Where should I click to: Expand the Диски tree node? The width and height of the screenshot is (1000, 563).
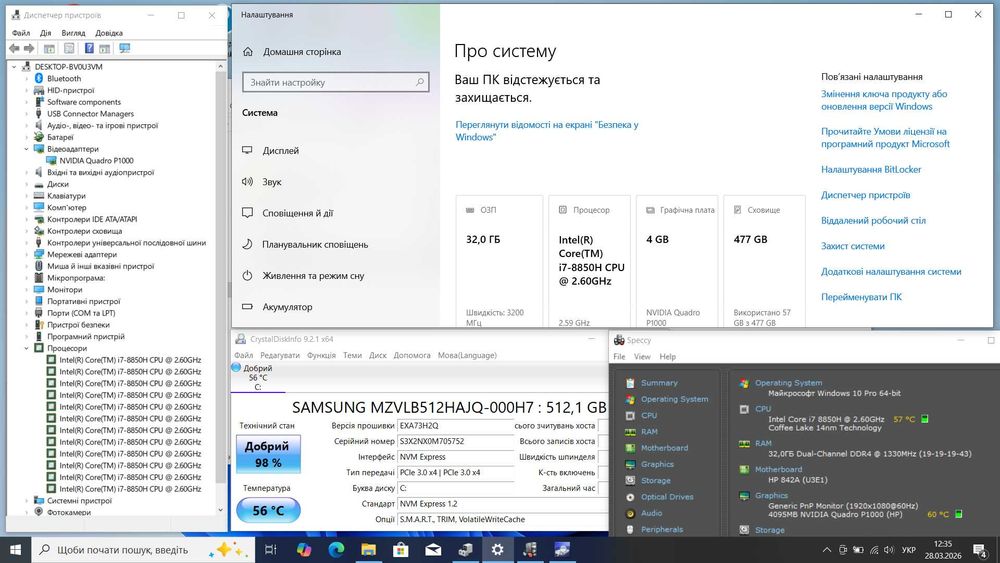pyautogui.click(x=27, y=184)
